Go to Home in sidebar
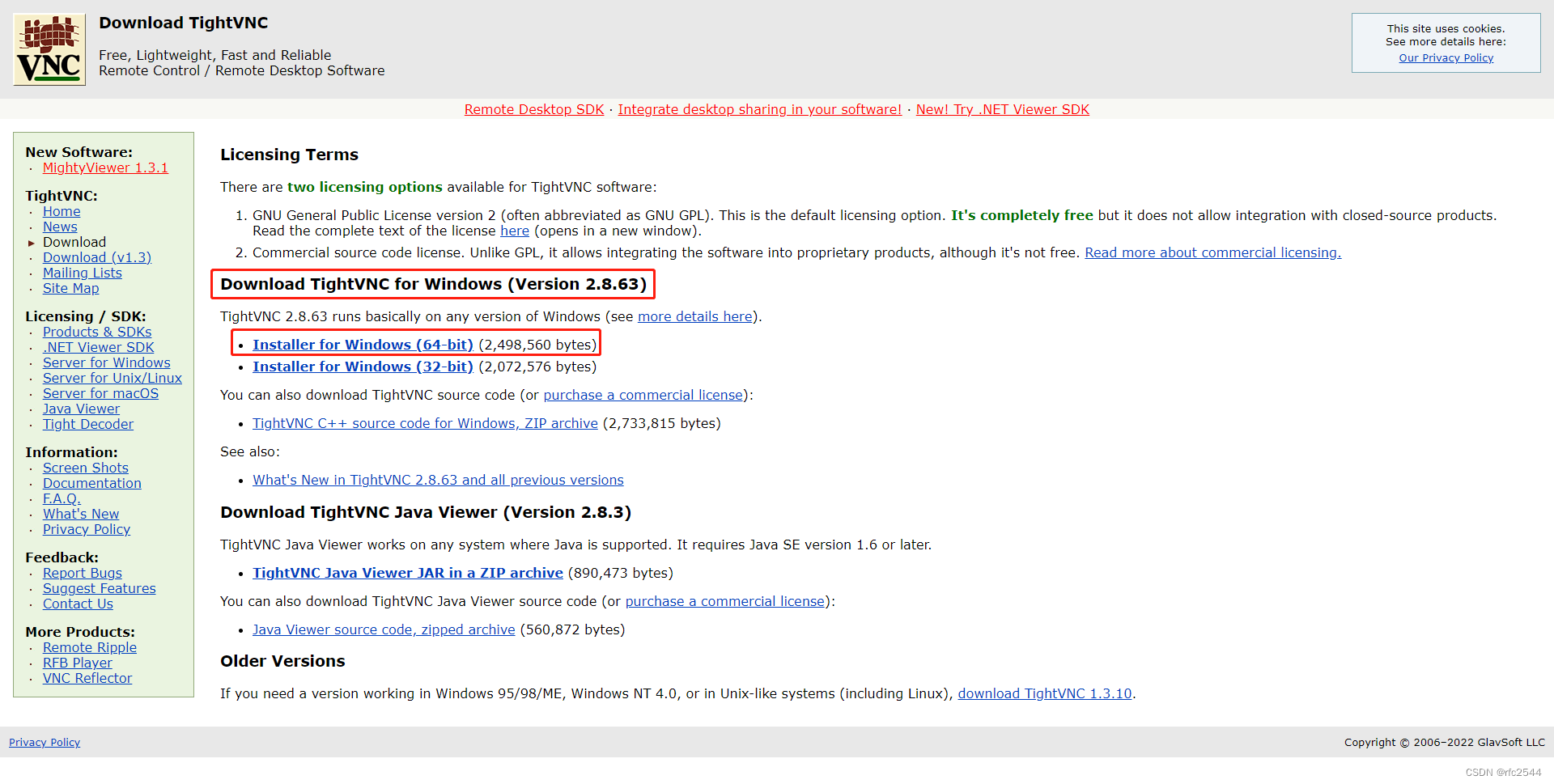Image resolution: width=1554 pixels, height=784 pixels. pyautogui.click(x=62, y=211)
